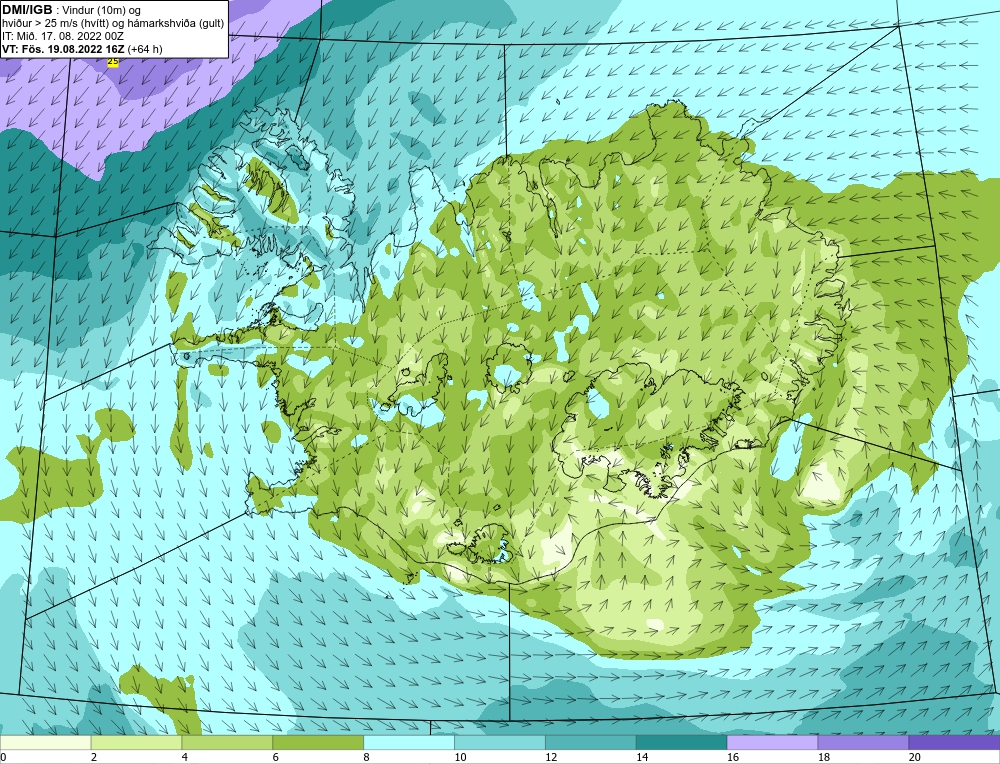Image resolution: width=1000 pixels, height=764 pixels.
Task: Click the legend label '20'
Action: pyautogui.click(x=915, y=757)
